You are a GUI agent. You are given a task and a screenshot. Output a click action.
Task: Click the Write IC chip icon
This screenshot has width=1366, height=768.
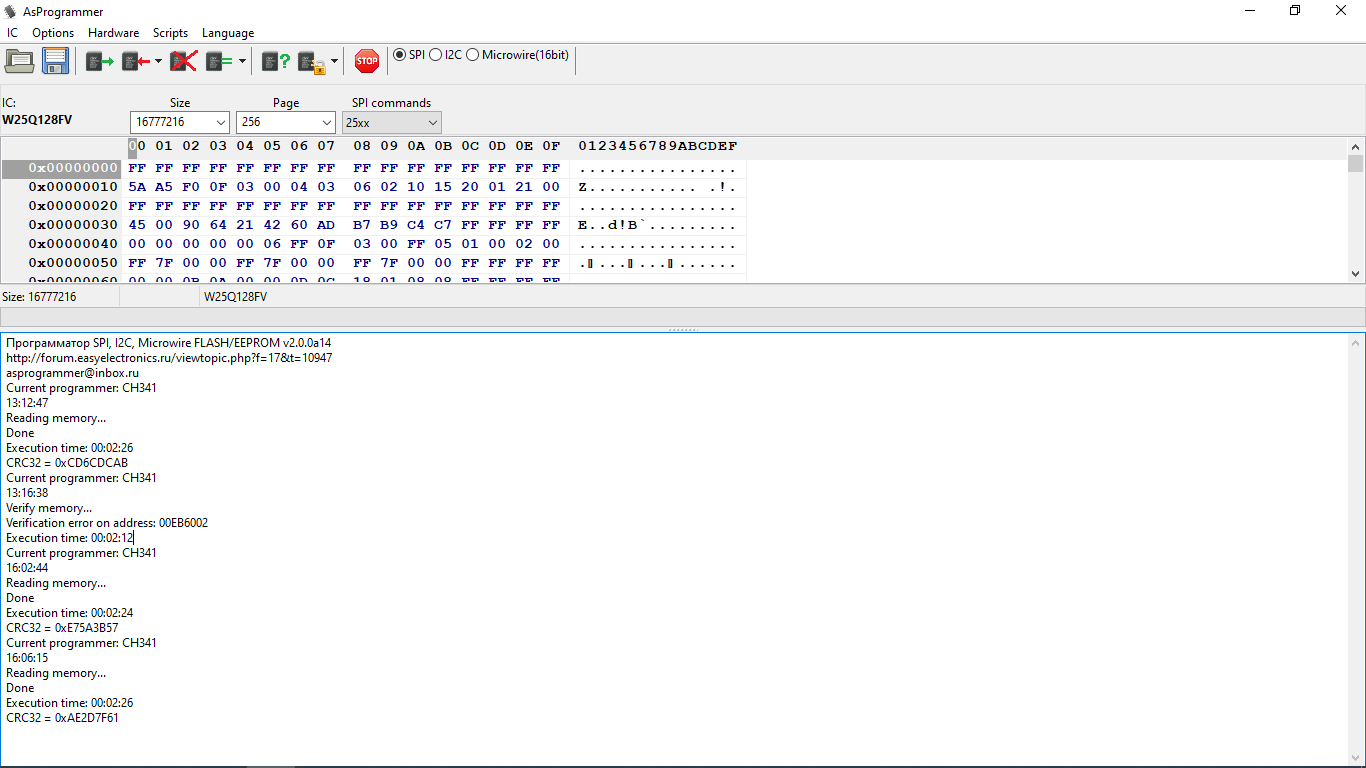tap(136, 61)
